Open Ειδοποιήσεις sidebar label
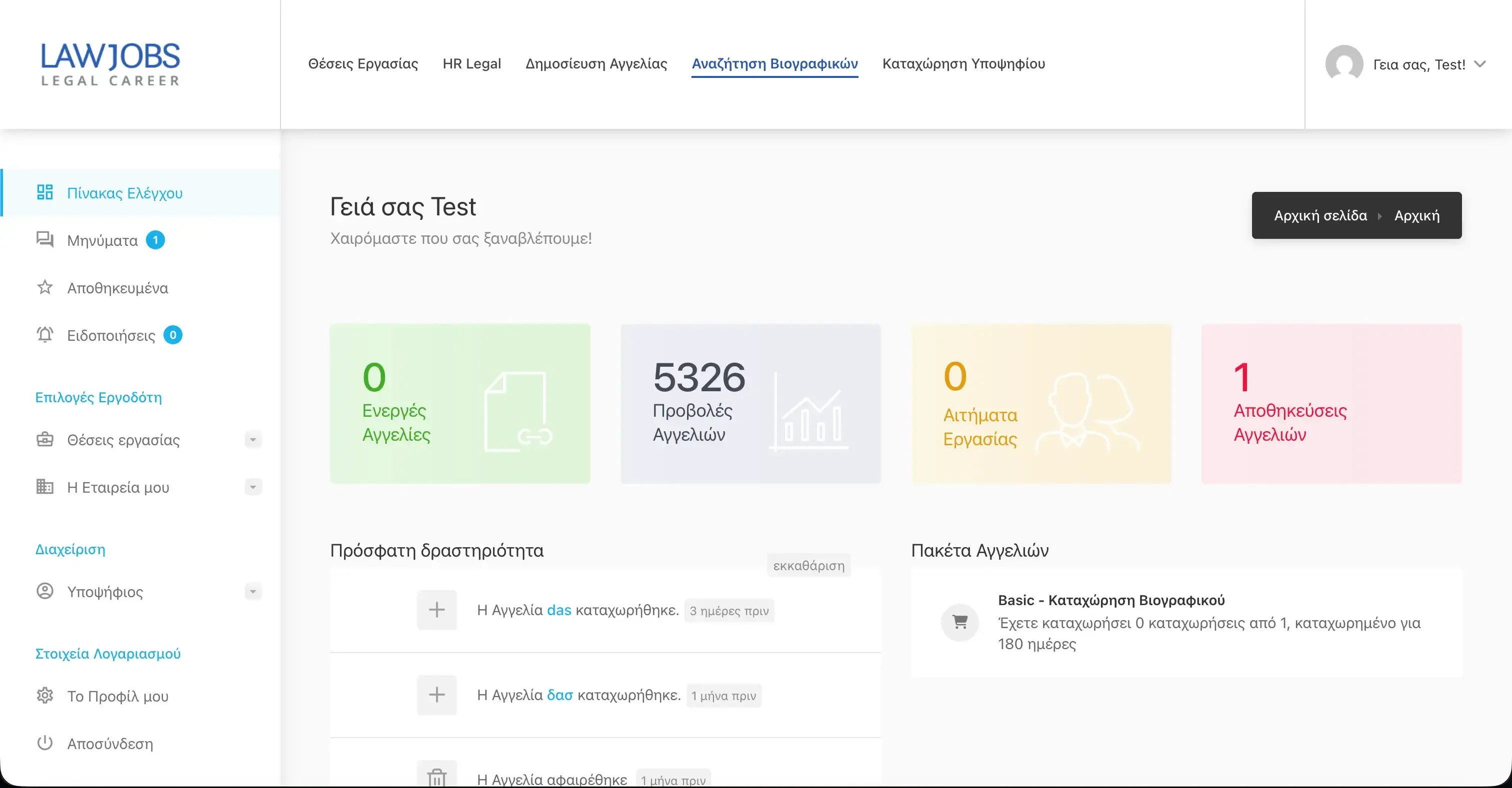This screenshot has width=1512, height=788. coord(111,336)
